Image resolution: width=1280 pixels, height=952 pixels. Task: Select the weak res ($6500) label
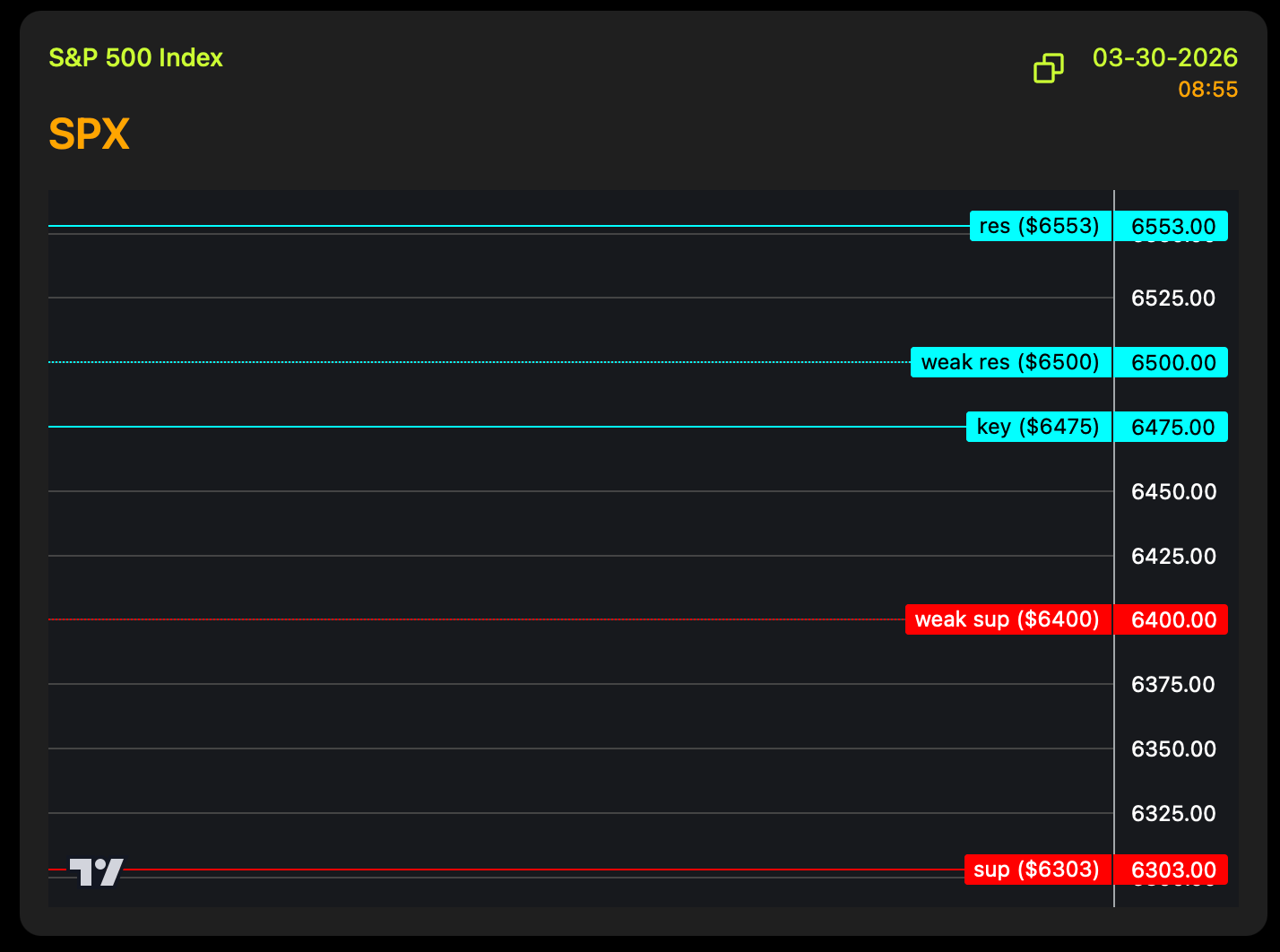tap(1010, 362)
